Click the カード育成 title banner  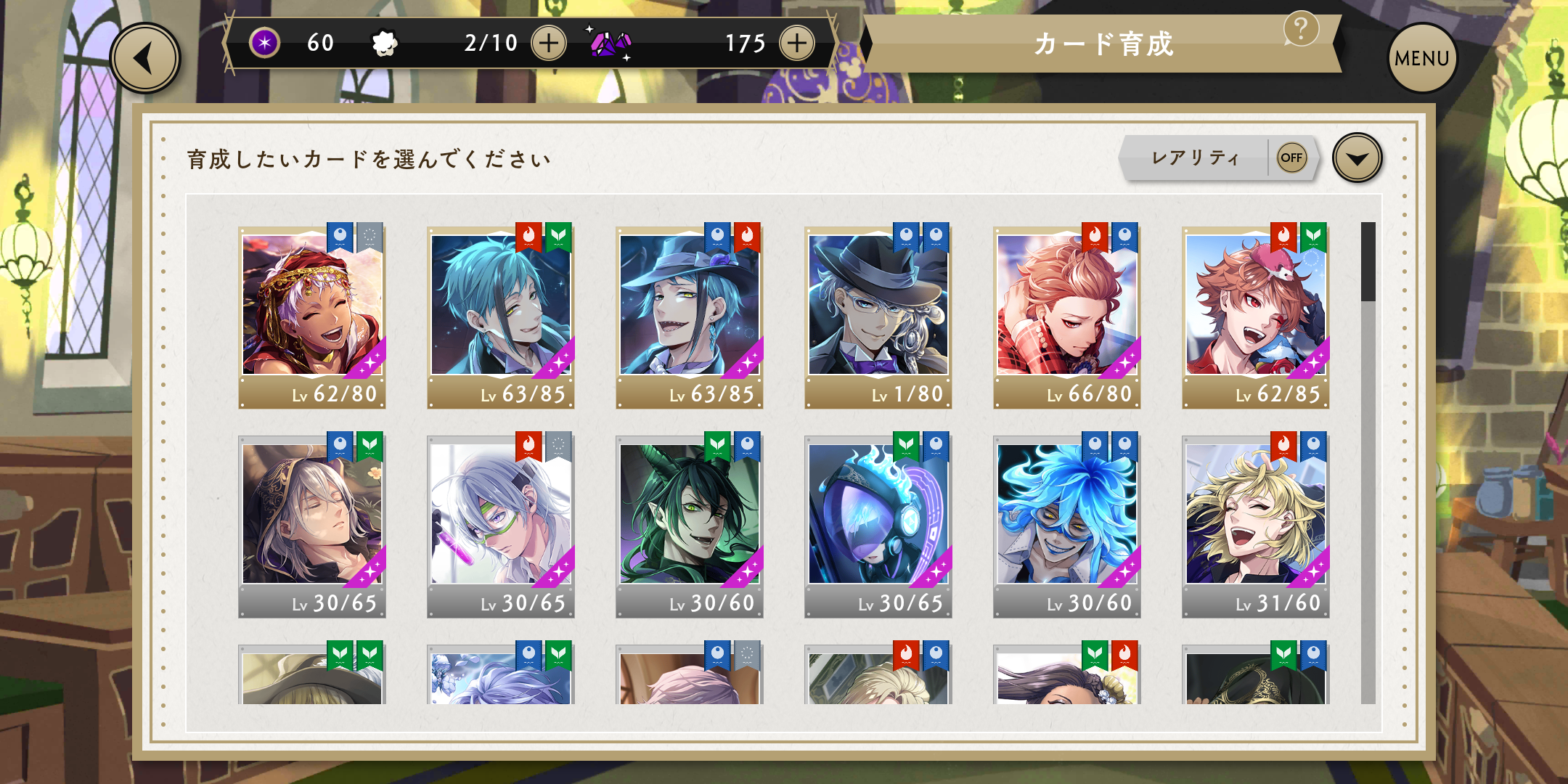click(1103, 44)
